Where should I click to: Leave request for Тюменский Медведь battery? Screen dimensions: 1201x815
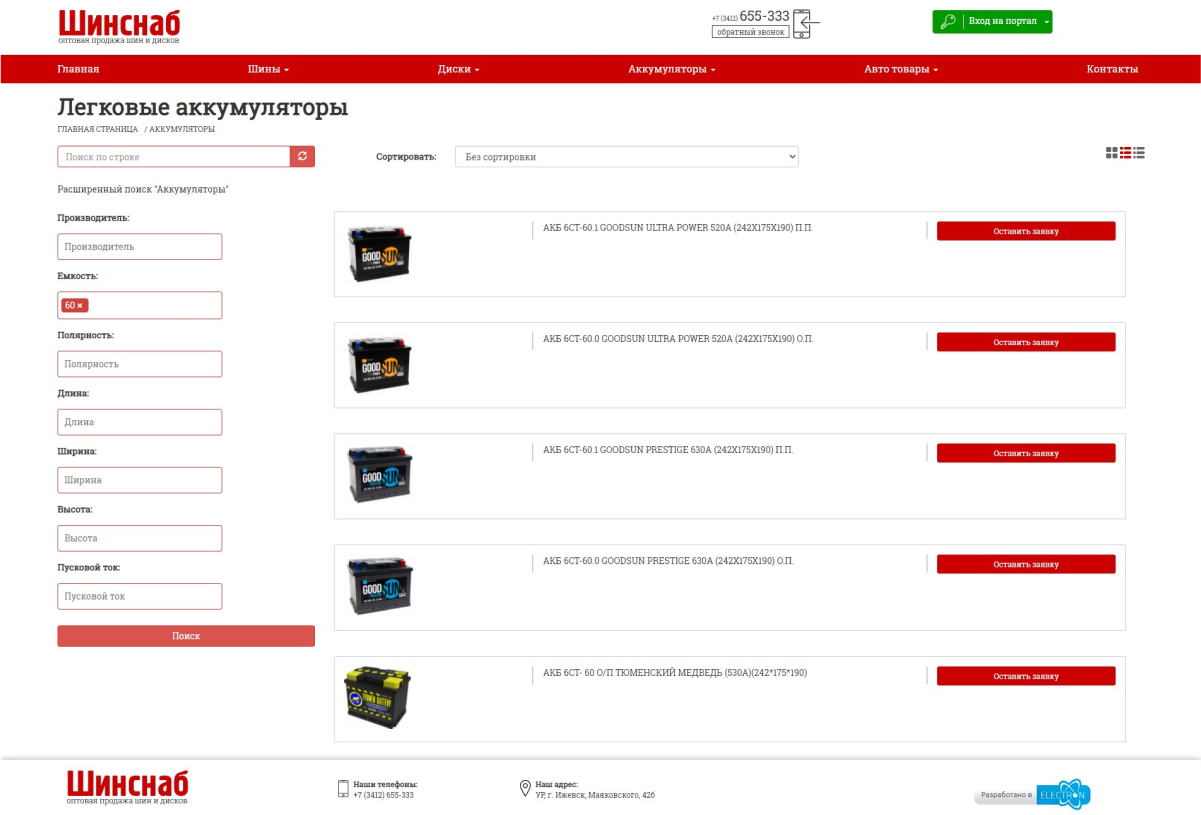(x=1026, y=676)
